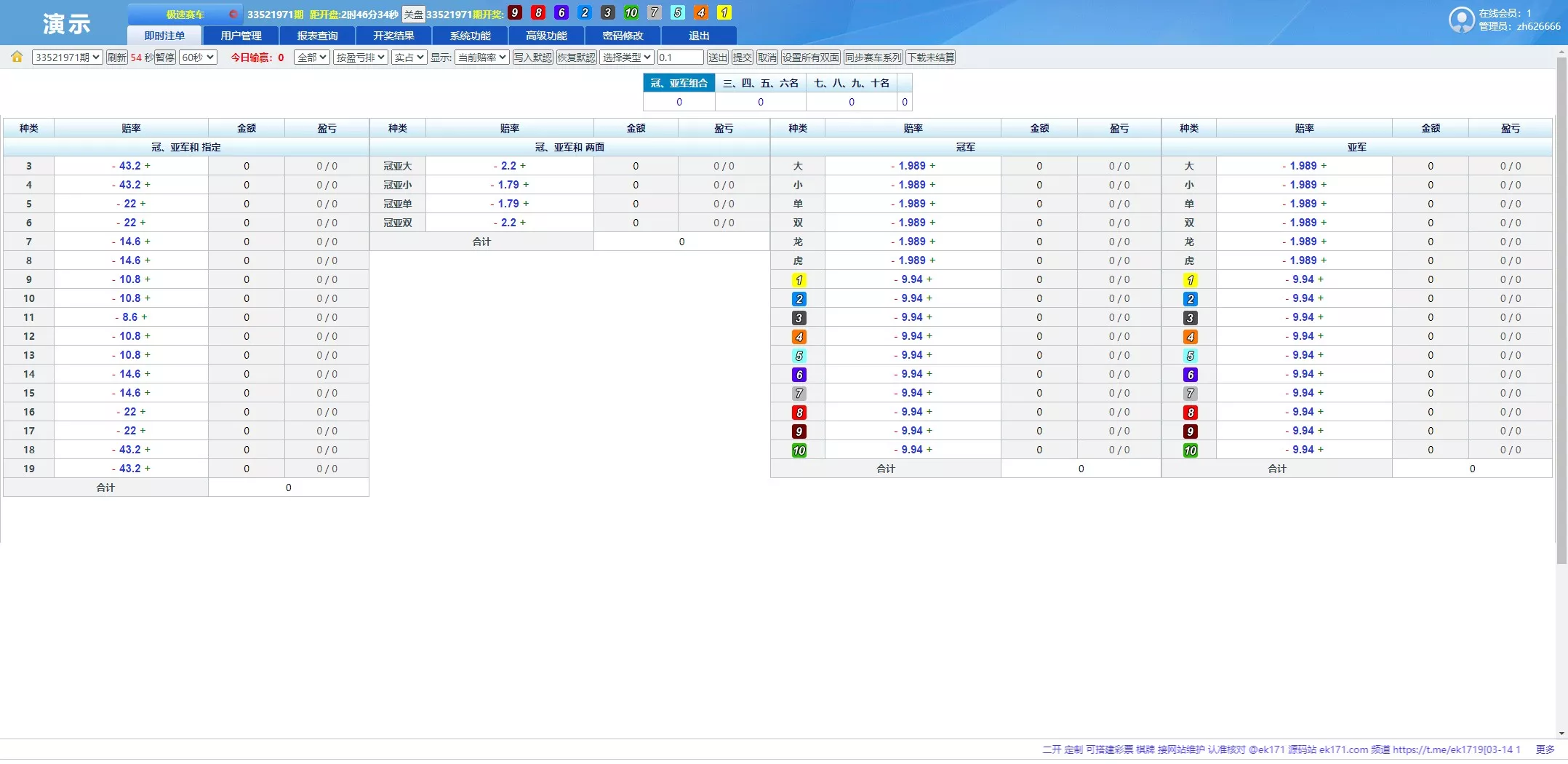Open the 用户管理 menu tab
The width and height of the screenshot is (1568, 764).
pyautogui.click(x=241, y=36)
